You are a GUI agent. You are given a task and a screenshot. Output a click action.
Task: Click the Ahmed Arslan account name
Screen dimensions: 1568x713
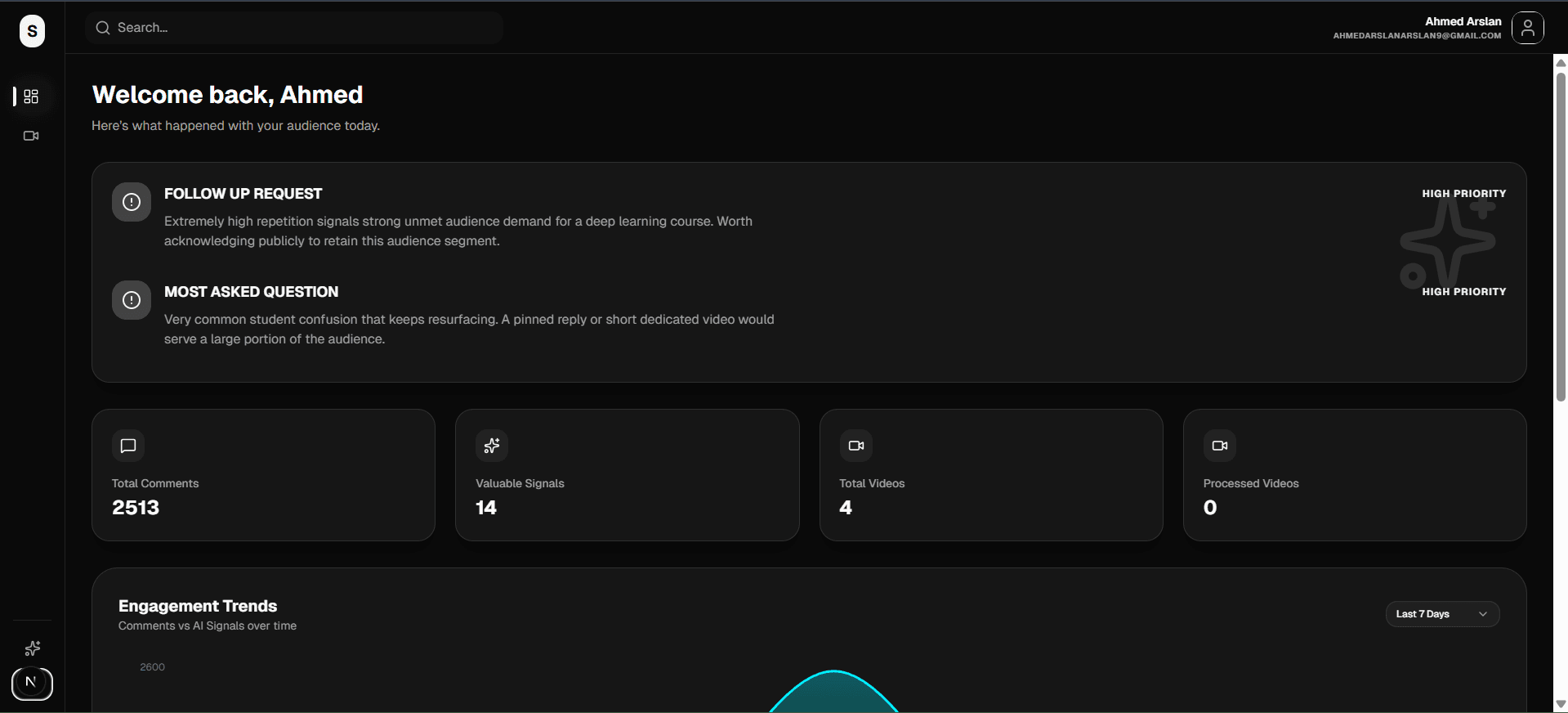[x=1463, y=21]
